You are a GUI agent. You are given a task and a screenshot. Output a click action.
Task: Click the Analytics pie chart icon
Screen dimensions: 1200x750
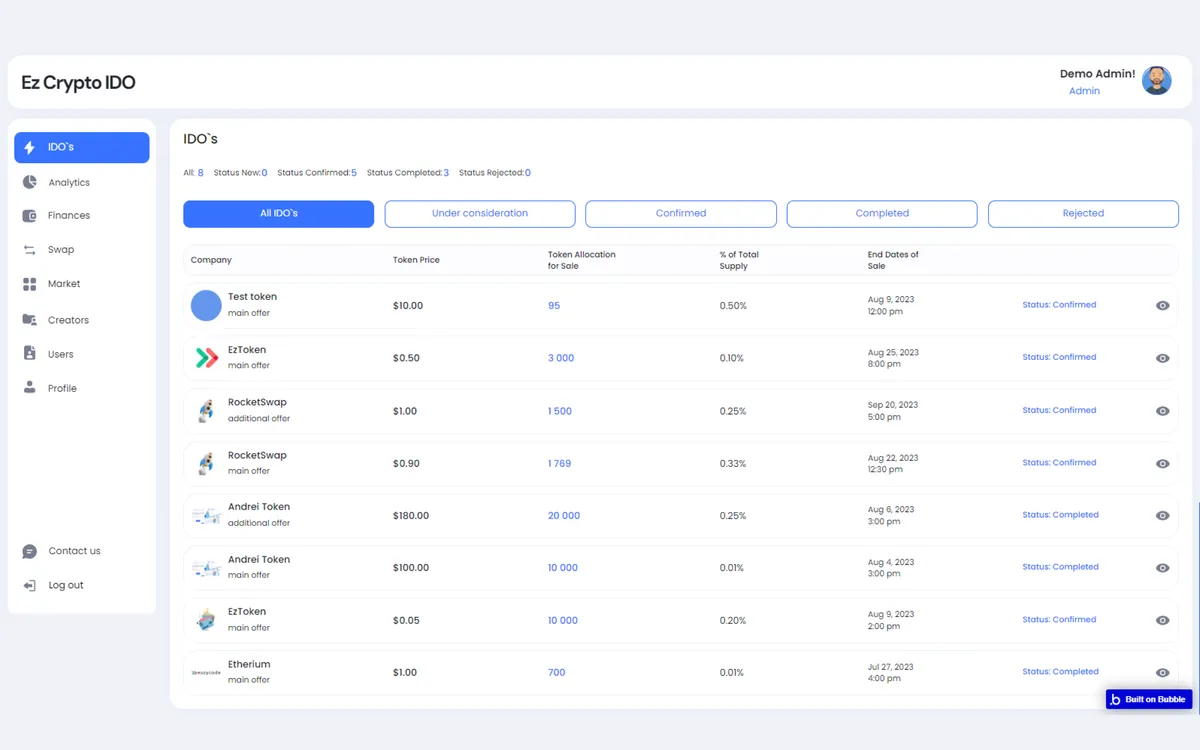[29, 182]
